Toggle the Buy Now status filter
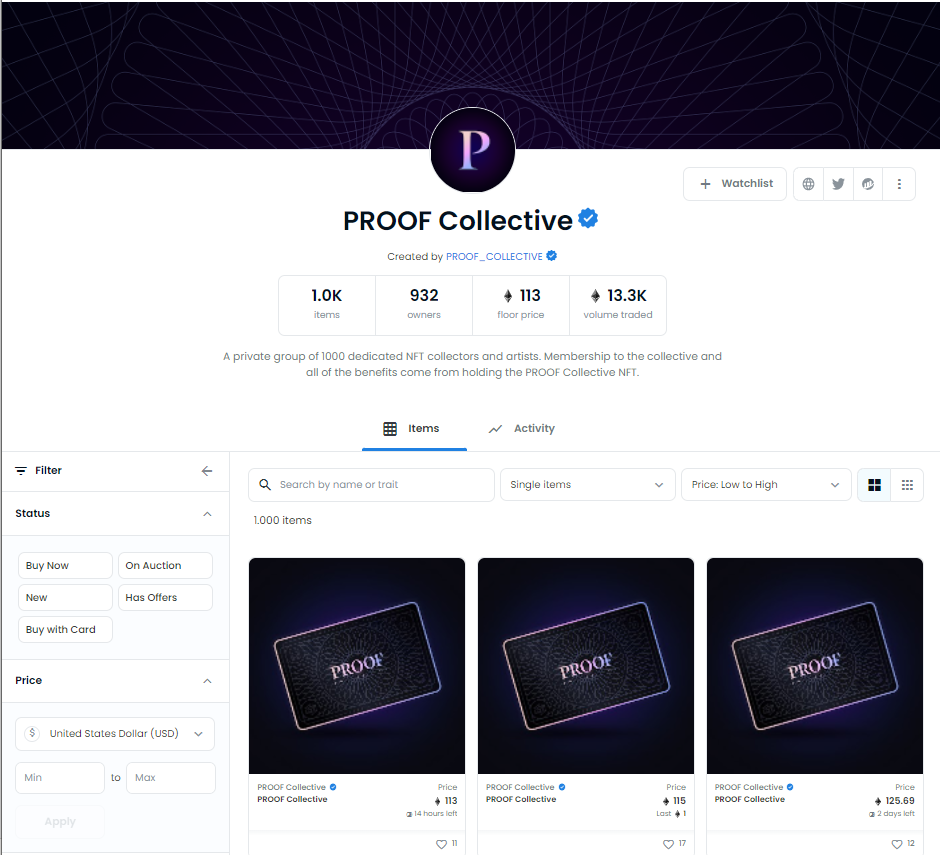 click(65, 565)
